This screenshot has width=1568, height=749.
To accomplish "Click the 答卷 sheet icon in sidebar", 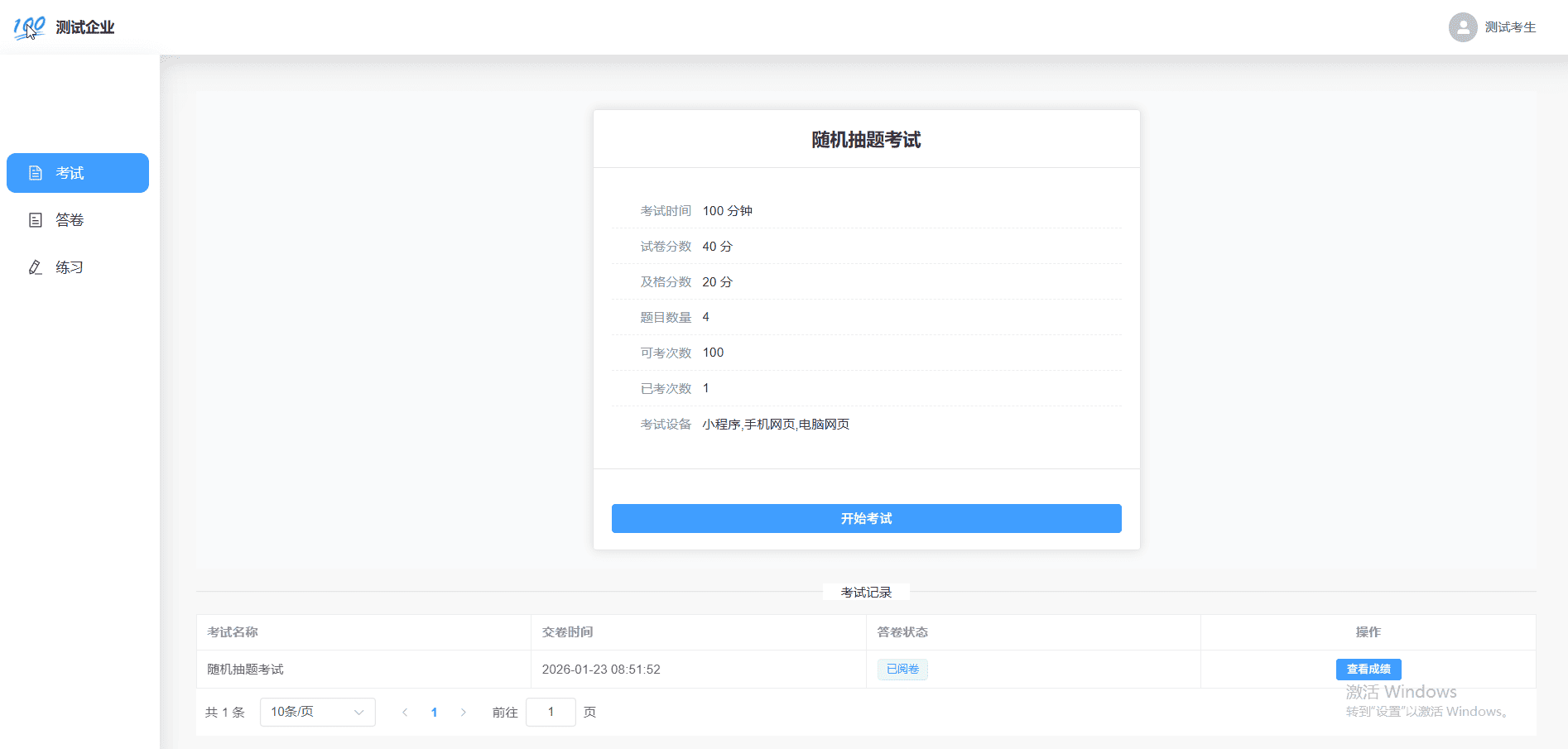I will (35, 219).
